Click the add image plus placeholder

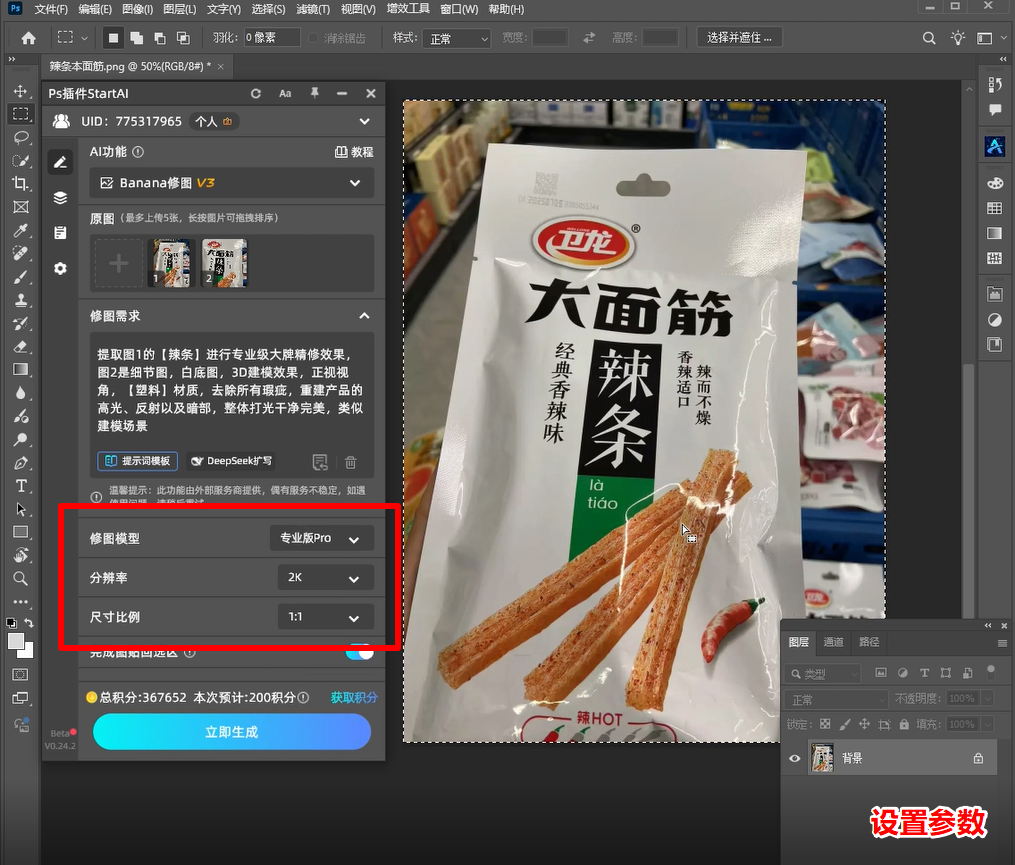(x=118, y=263)
